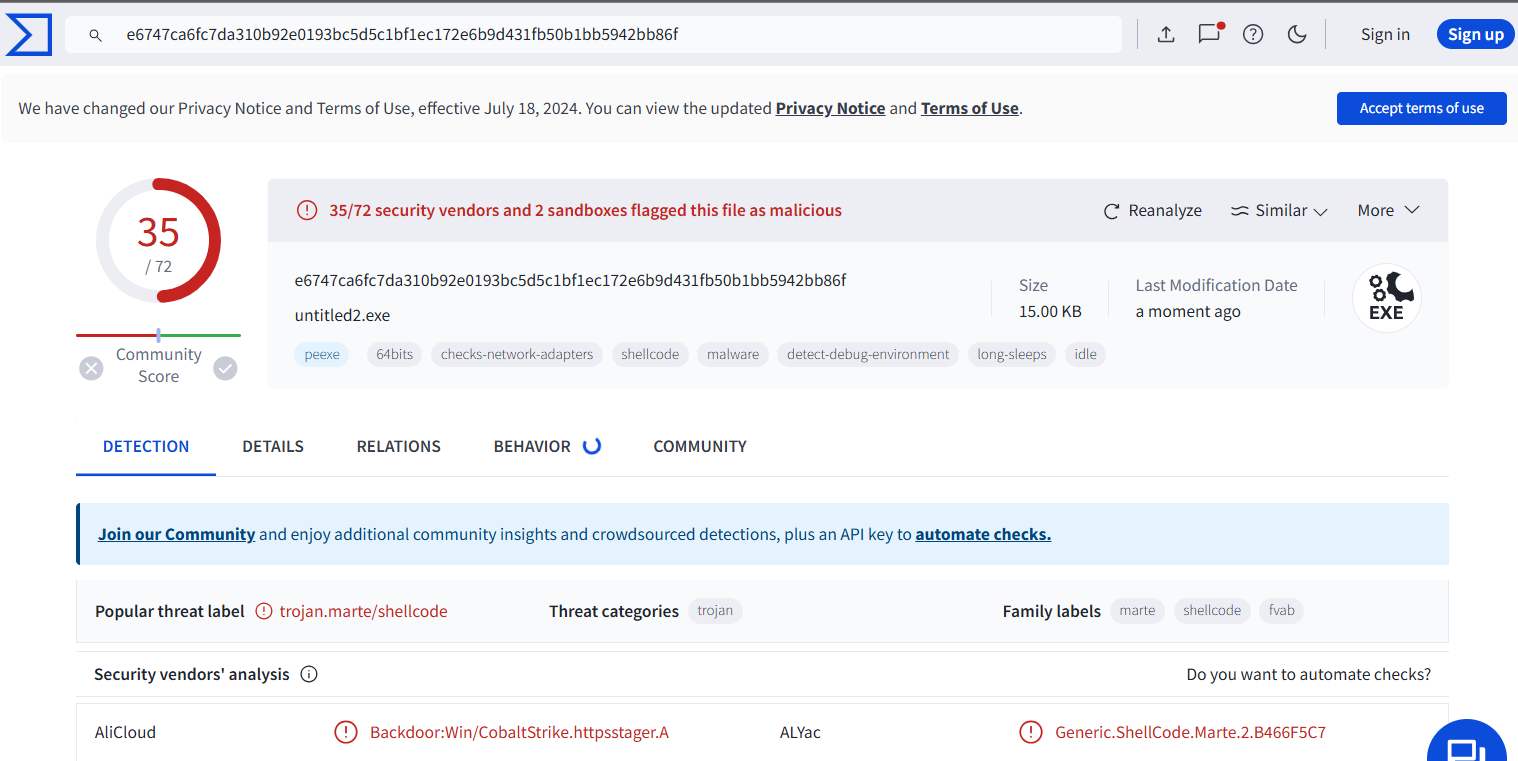Click the malware tag
Image resolution: width=1518 pixels, height=761 pixels.
coord(733,354)
